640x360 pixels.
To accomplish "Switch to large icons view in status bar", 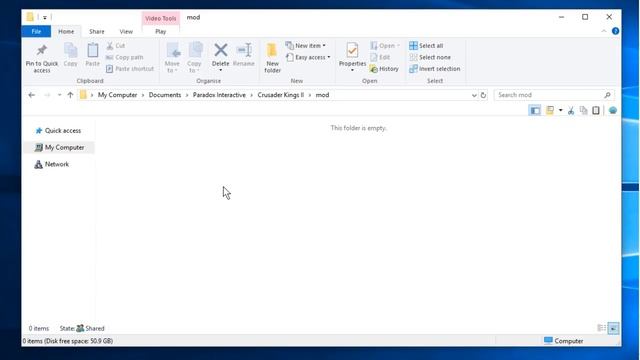I will point(613,328).
